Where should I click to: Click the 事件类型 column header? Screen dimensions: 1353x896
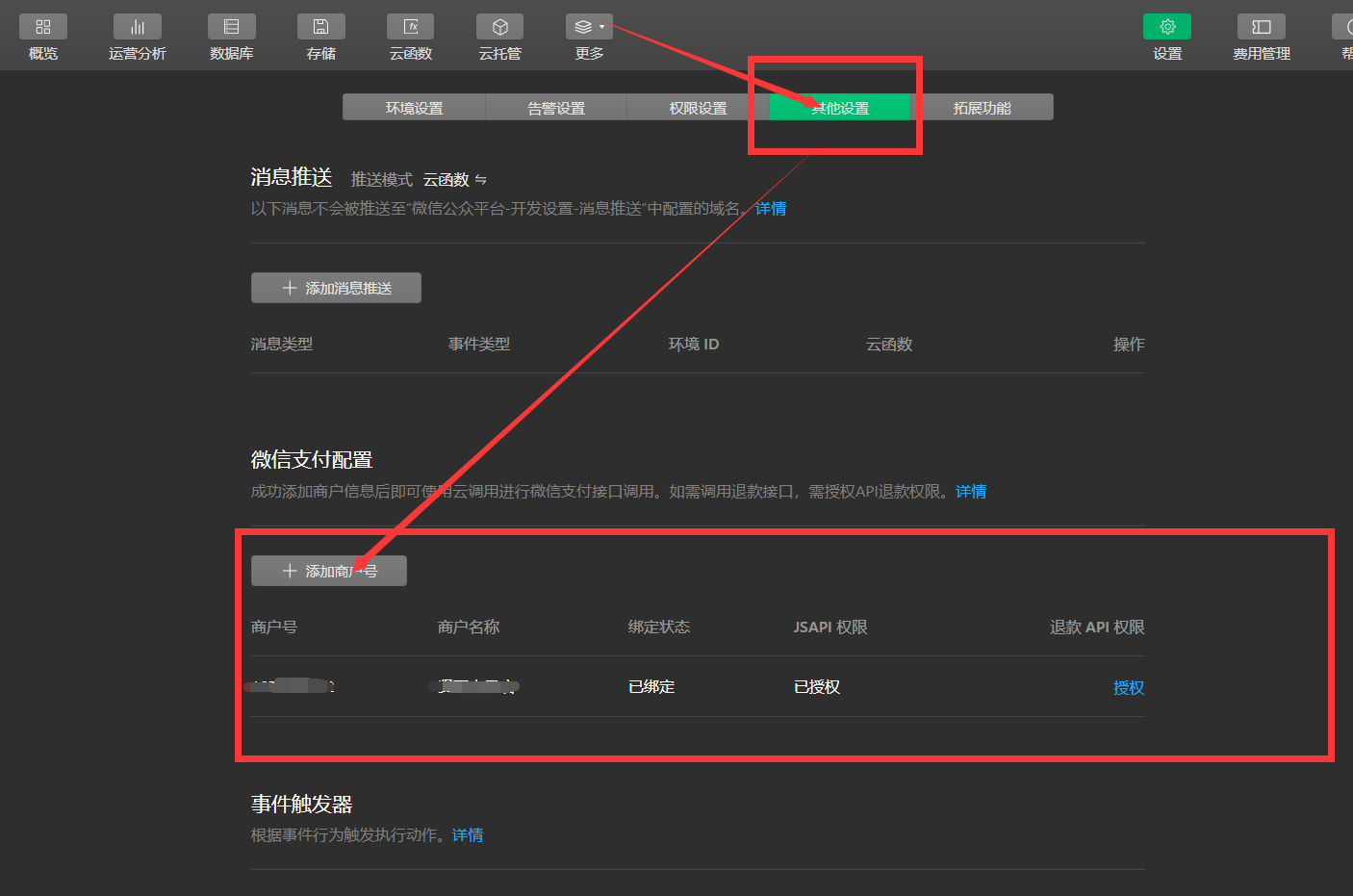(x=479, y=344)
